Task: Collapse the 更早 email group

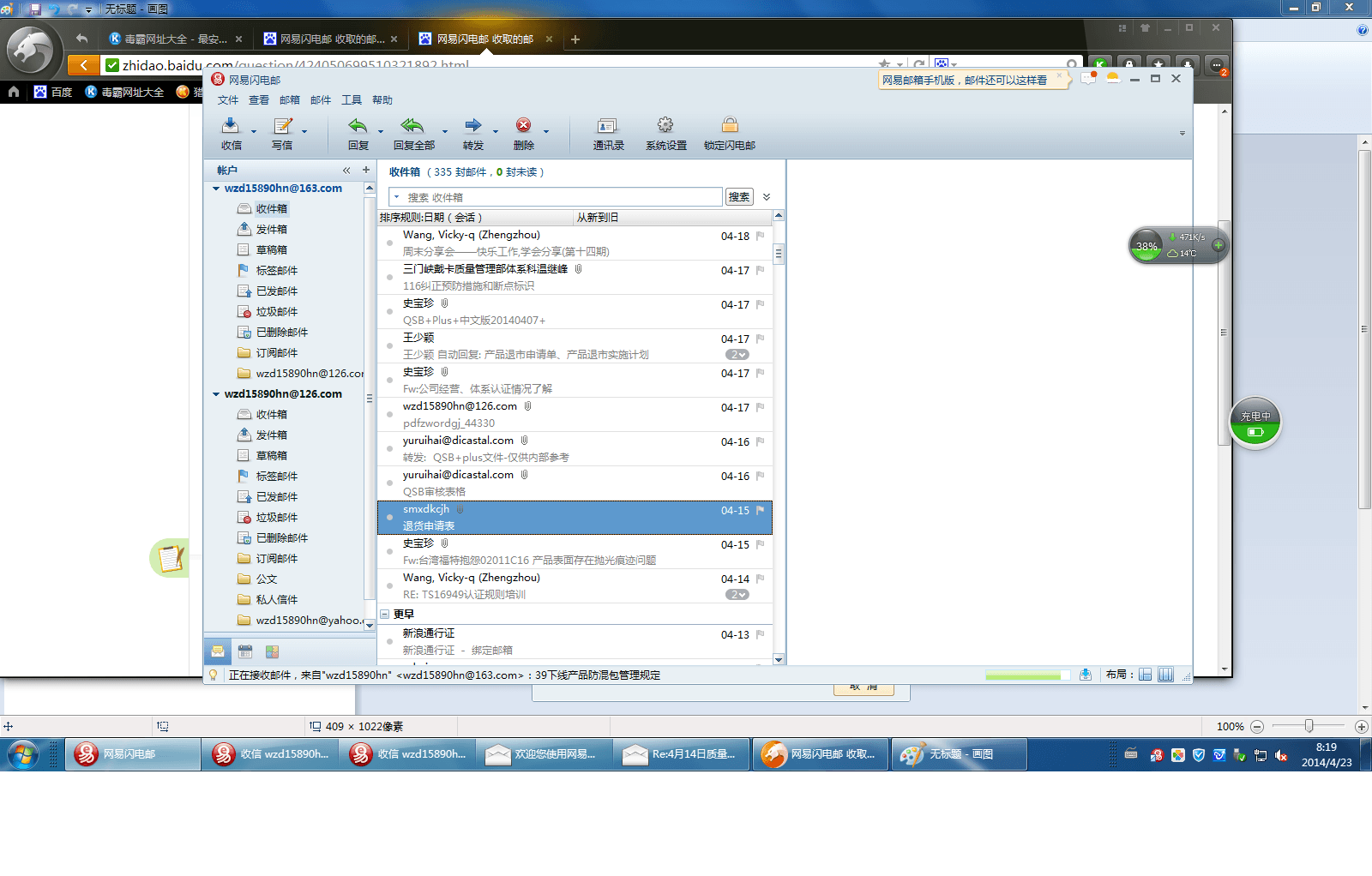Action: click(385, 615)
